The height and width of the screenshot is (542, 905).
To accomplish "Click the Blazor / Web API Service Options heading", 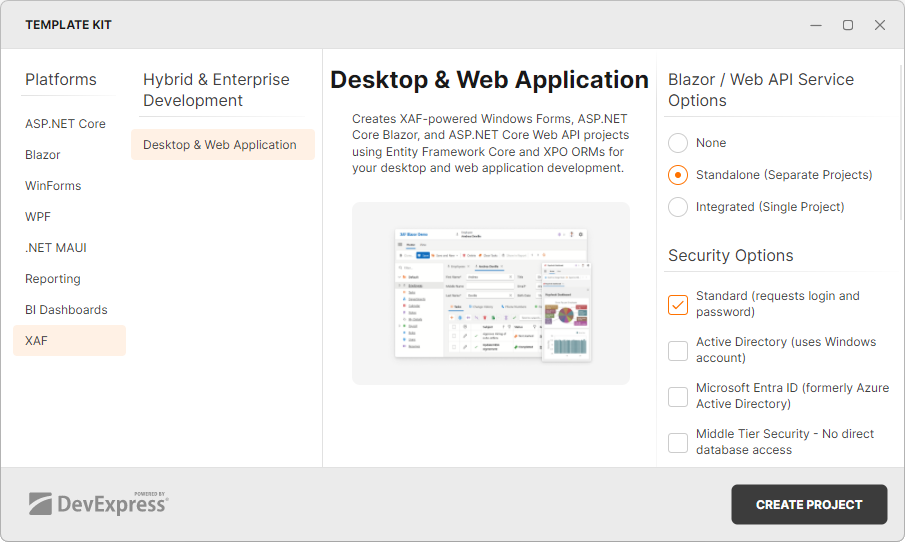I will click(761, 90).
